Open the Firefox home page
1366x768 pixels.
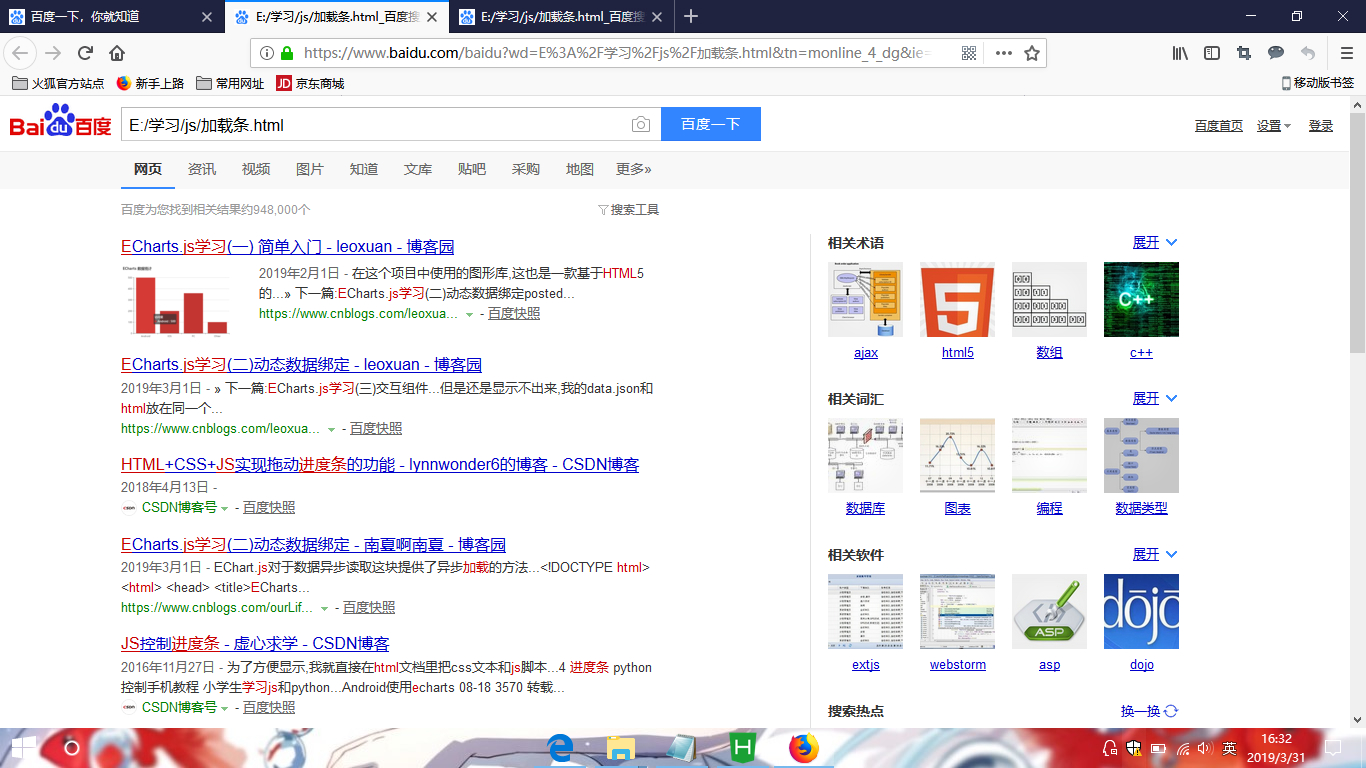pos(117,53)
